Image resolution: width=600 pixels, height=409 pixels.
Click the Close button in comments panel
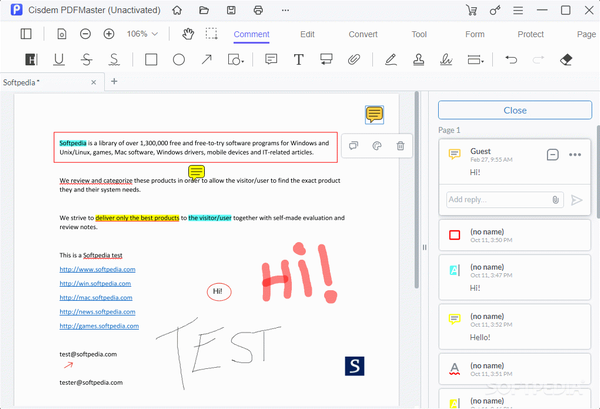(515, 110)
